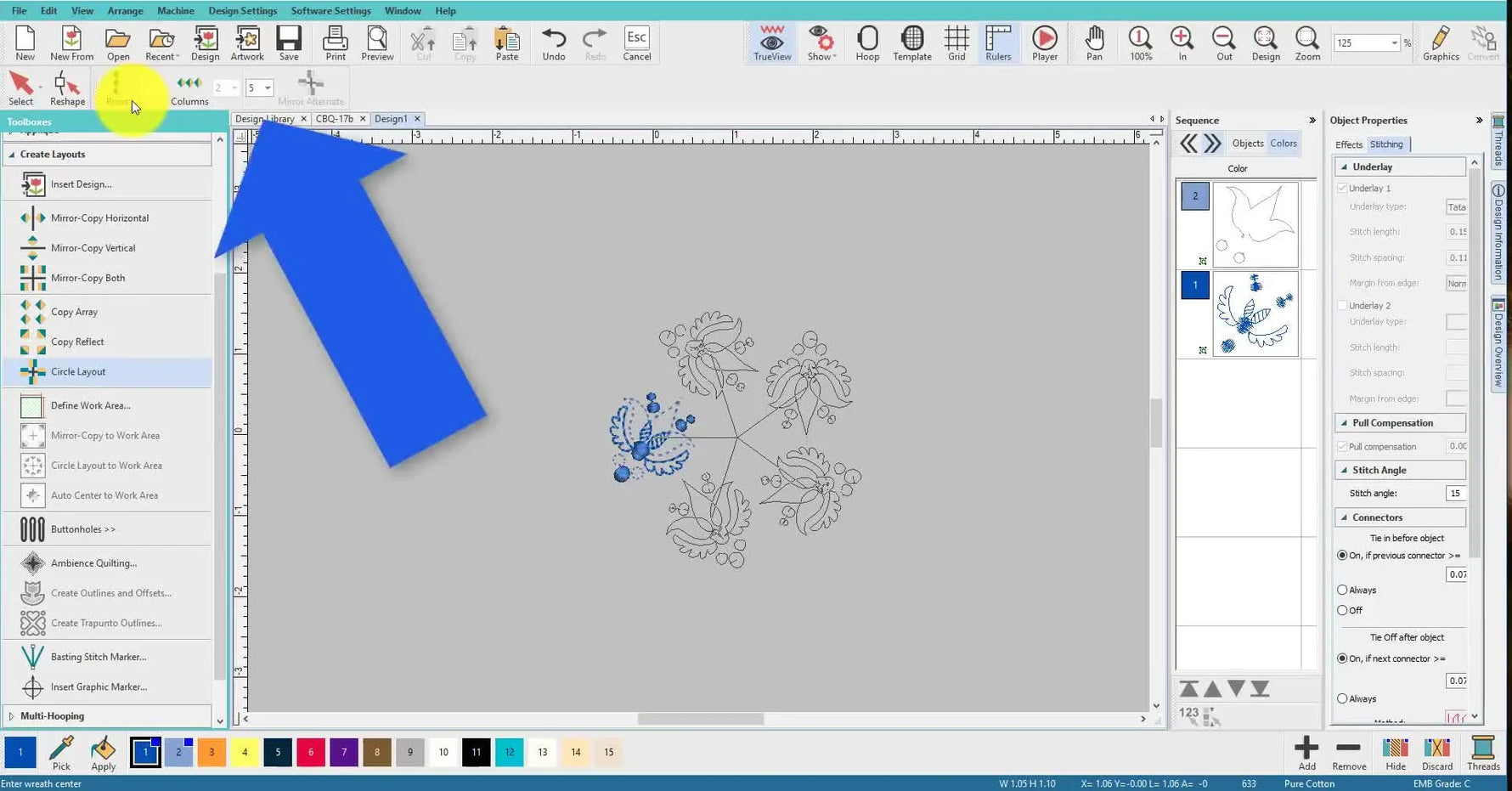Click the Copy Reflect tool
The image size is (1512, 791).
pos(77,341)
